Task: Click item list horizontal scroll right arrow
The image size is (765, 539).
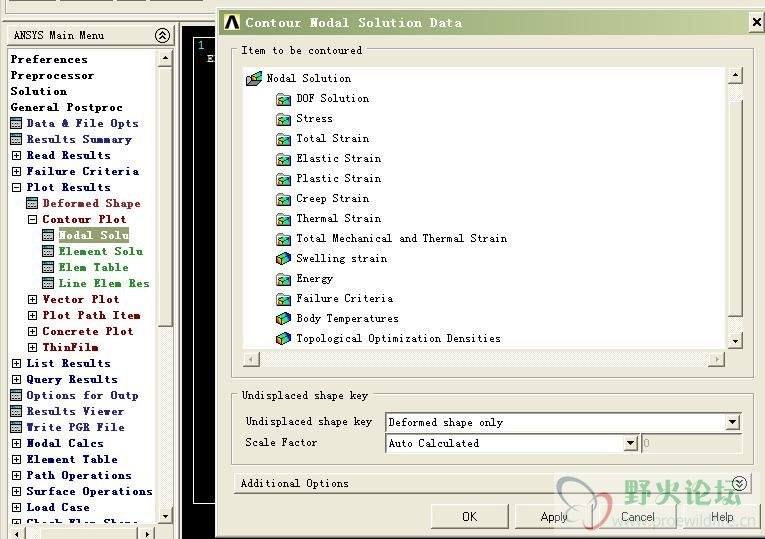Action: point(716,359)
